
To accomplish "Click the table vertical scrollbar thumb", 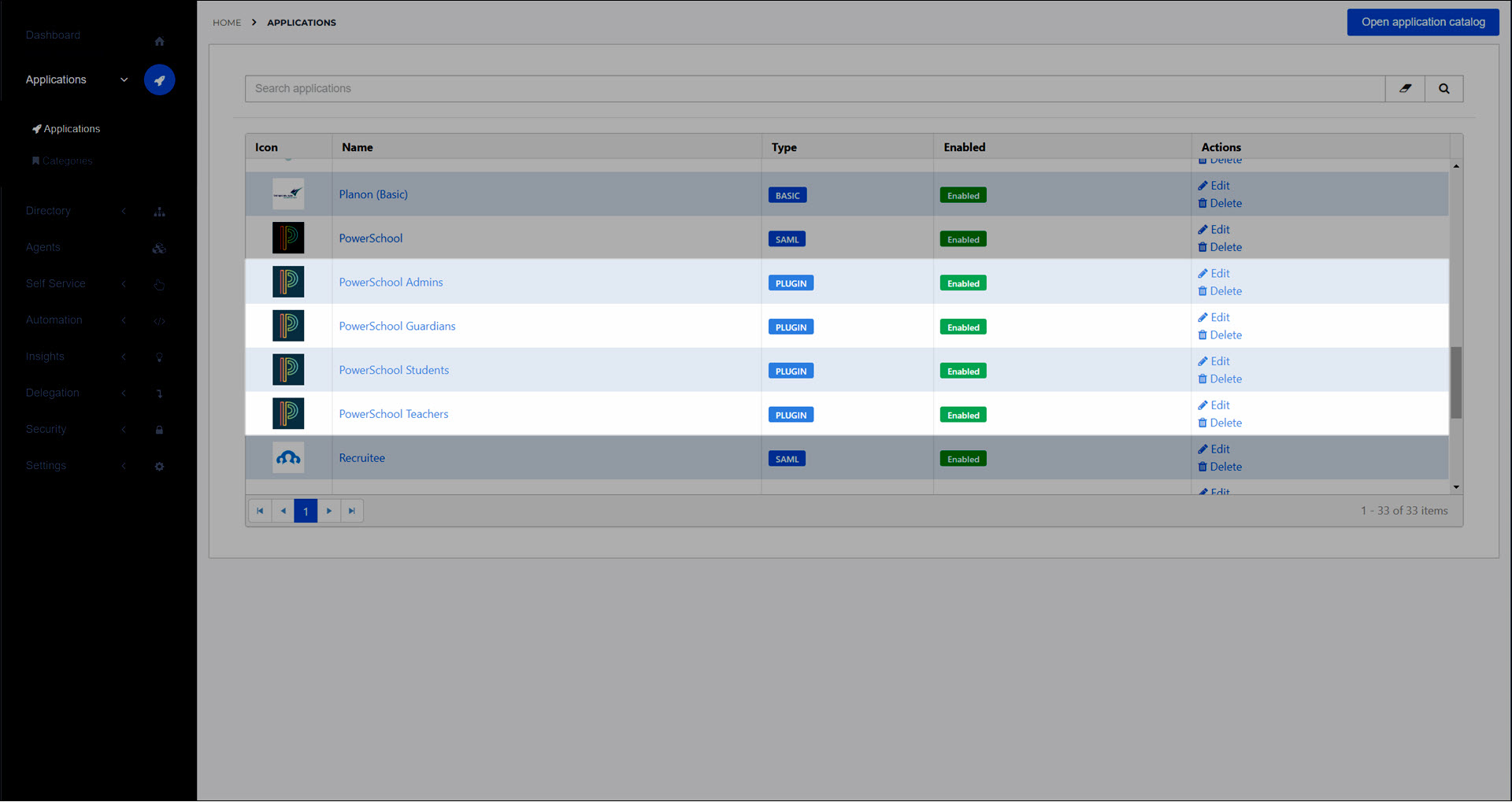I will (1456, 383).
